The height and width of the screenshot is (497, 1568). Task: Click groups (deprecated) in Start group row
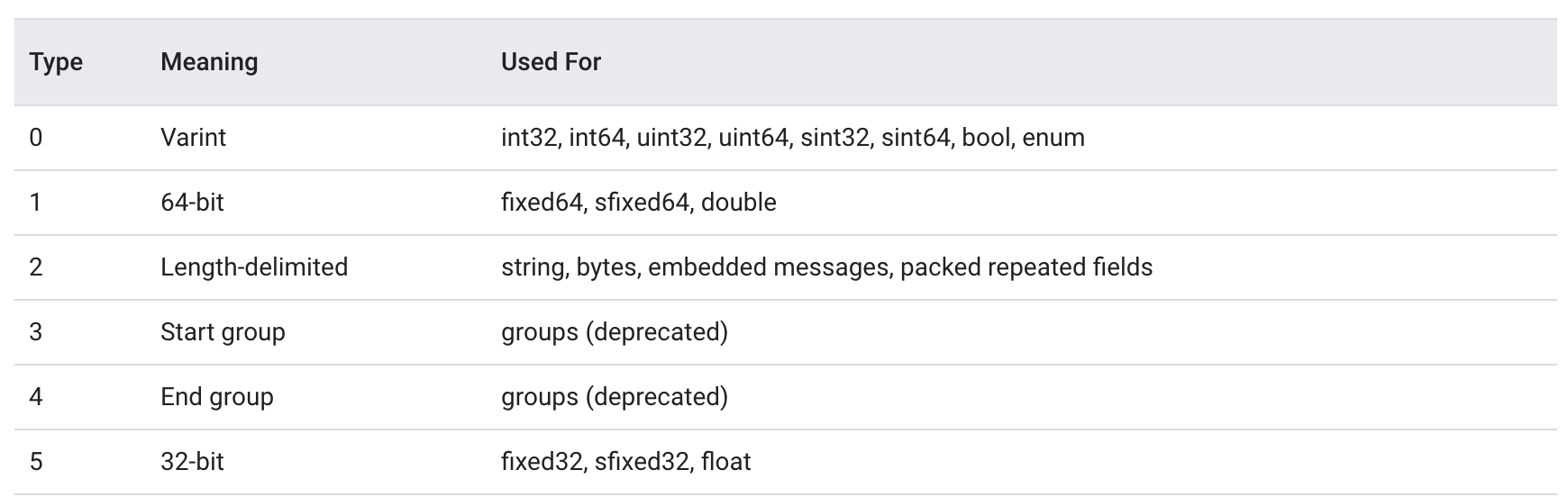pos(615,332)
